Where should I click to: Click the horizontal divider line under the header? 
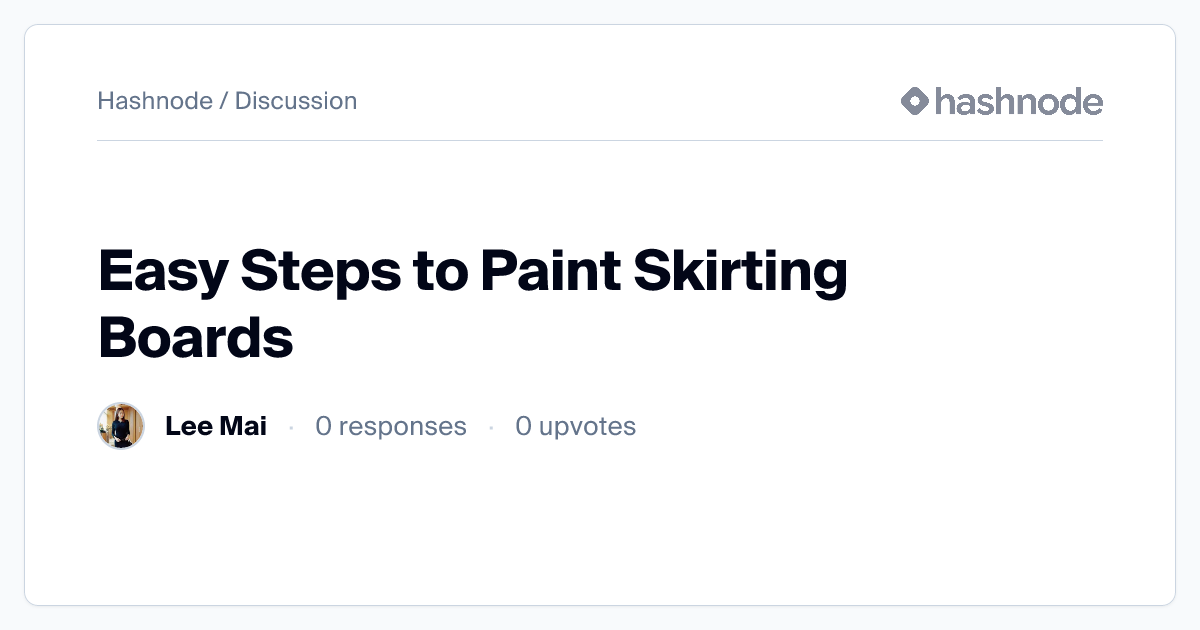pos(600,141)
